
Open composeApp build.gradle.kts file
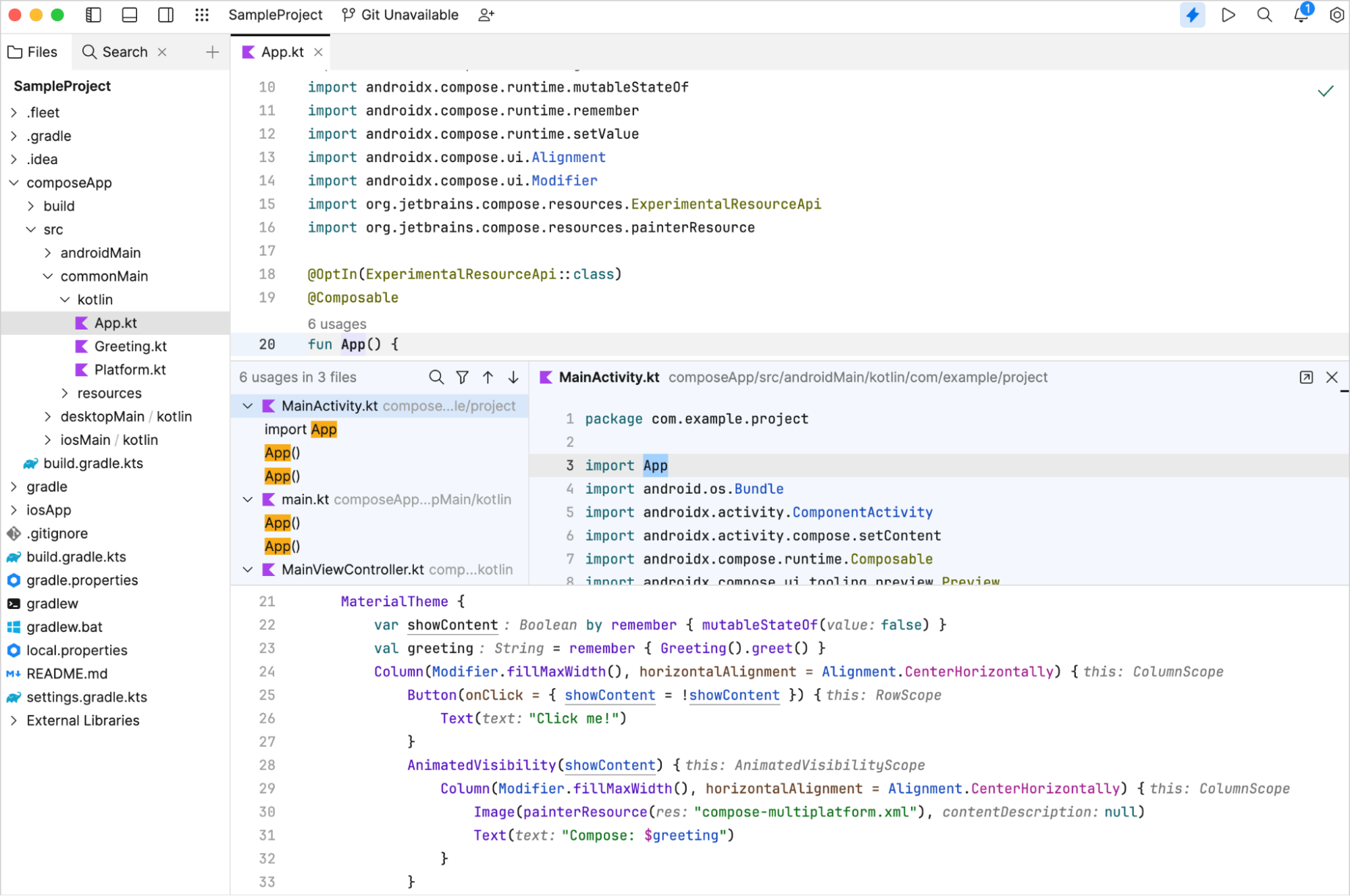click(93, 463)
